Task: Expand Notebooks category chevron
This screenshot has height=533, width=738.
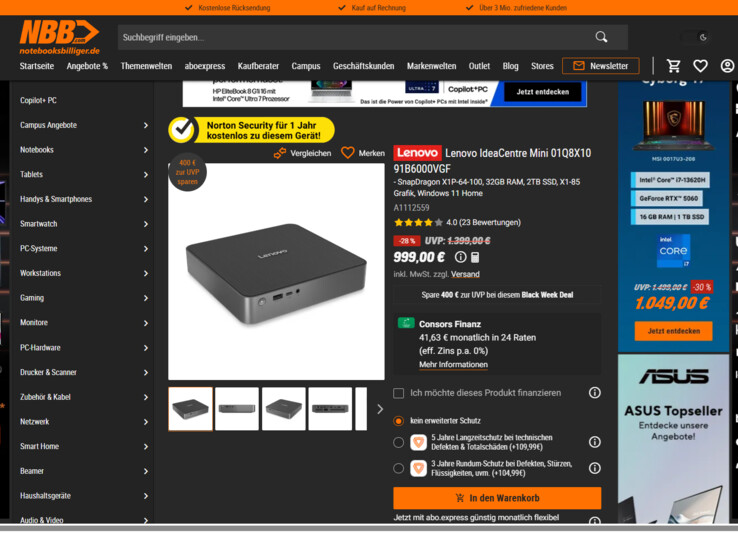Action: [145, 150]
